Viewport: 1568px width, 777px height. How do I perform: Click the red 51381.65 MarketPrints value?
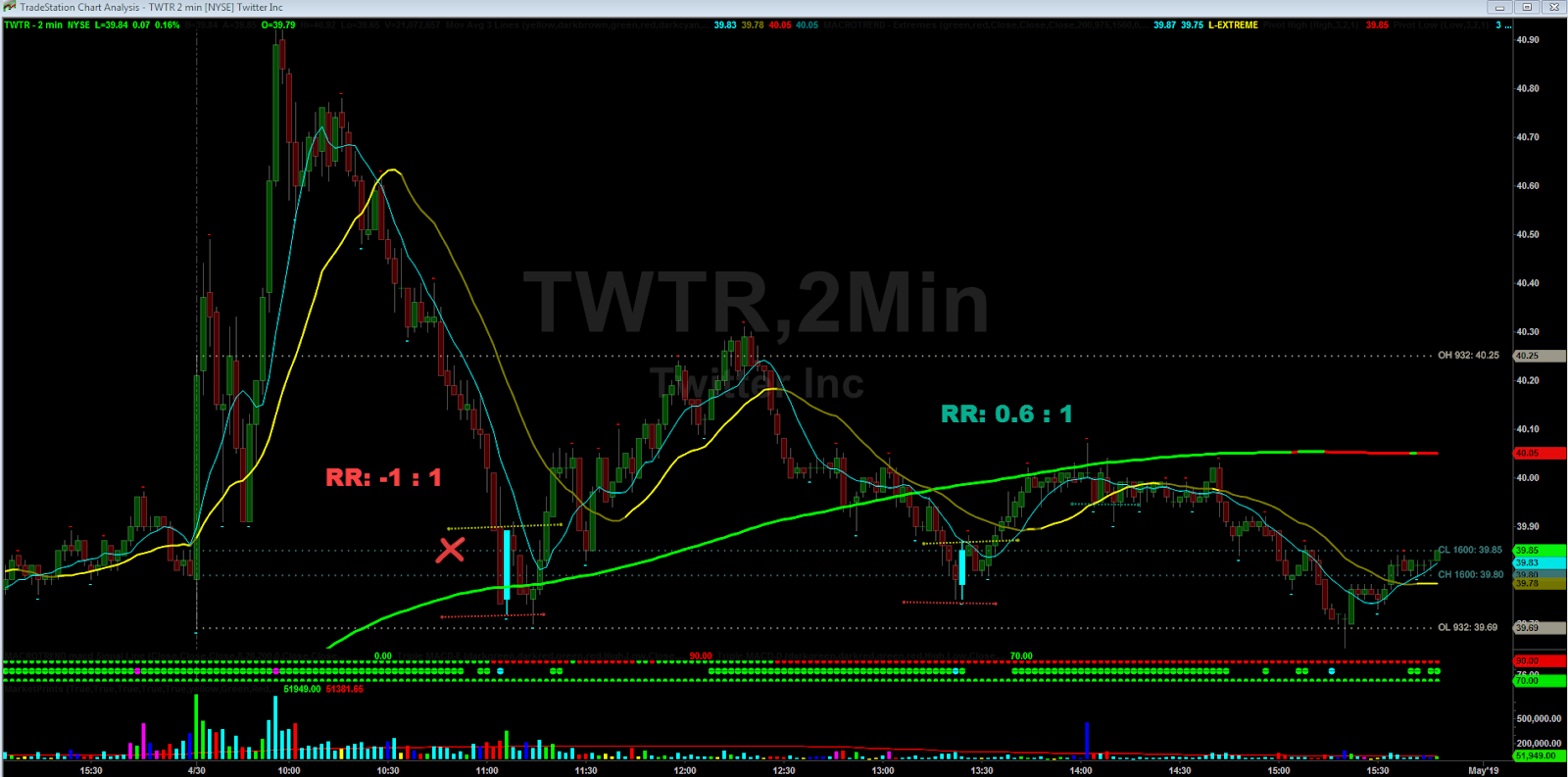[x=345, y=689]
